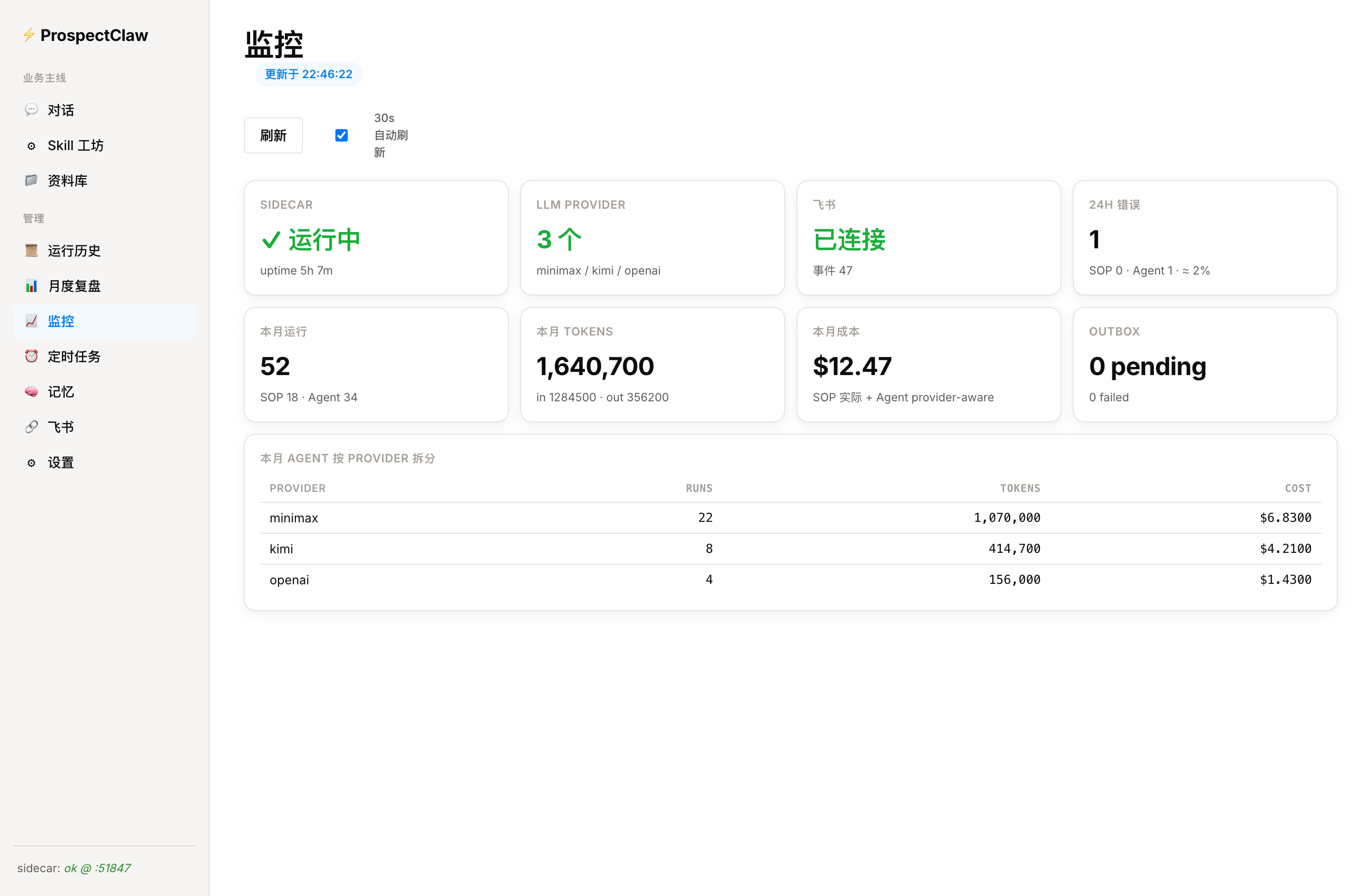Click the ProspectClaw app title

(x=94, y=35)
